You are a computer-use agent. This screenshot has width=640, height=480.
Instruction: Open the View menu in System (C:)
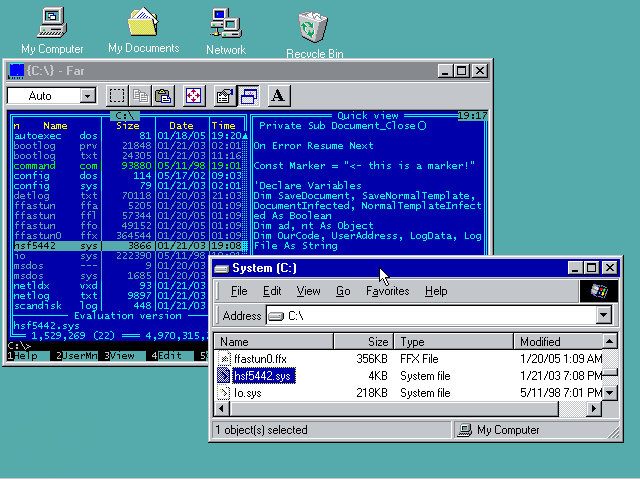coord(308,291)
